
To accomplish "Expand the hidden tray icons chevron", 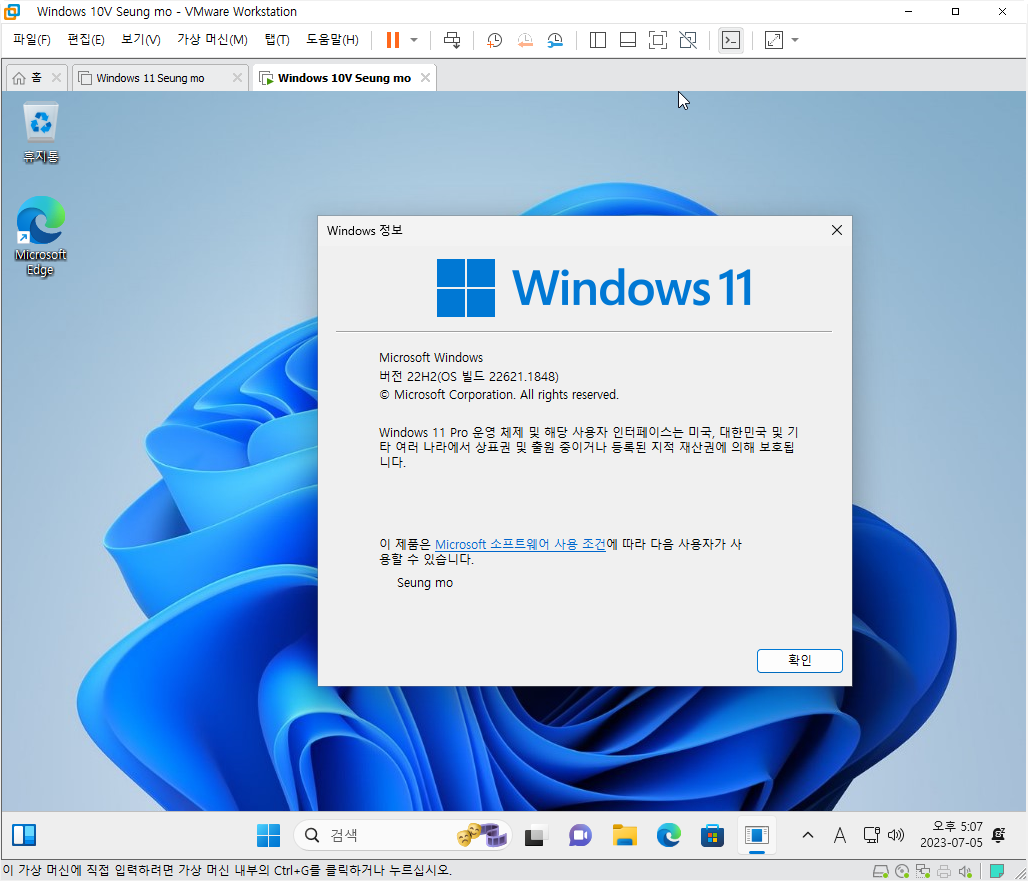I will coord(808,835).
